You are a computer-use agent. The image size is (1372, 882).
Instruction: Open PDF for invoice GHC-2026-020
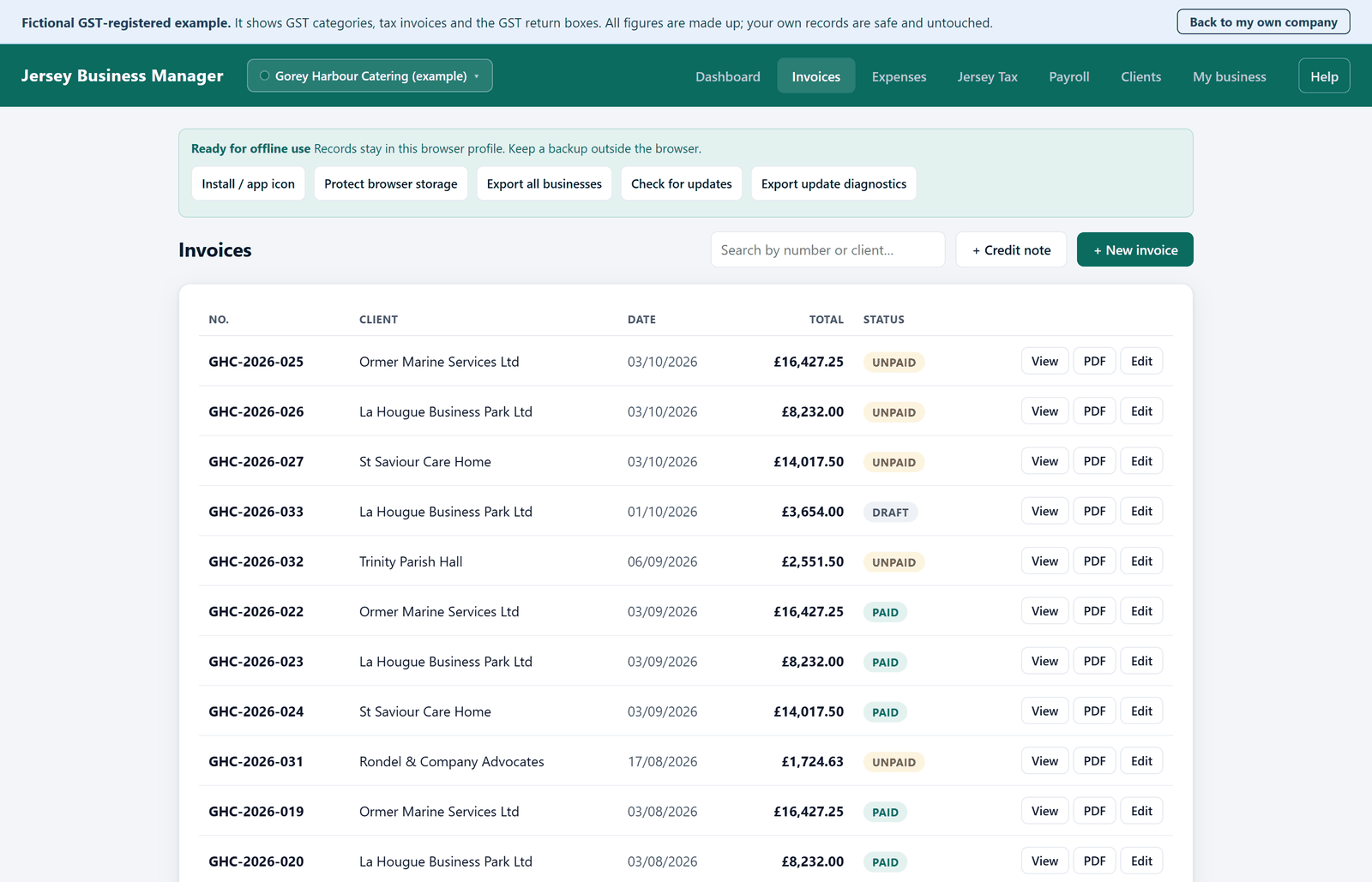[1094, 861]
